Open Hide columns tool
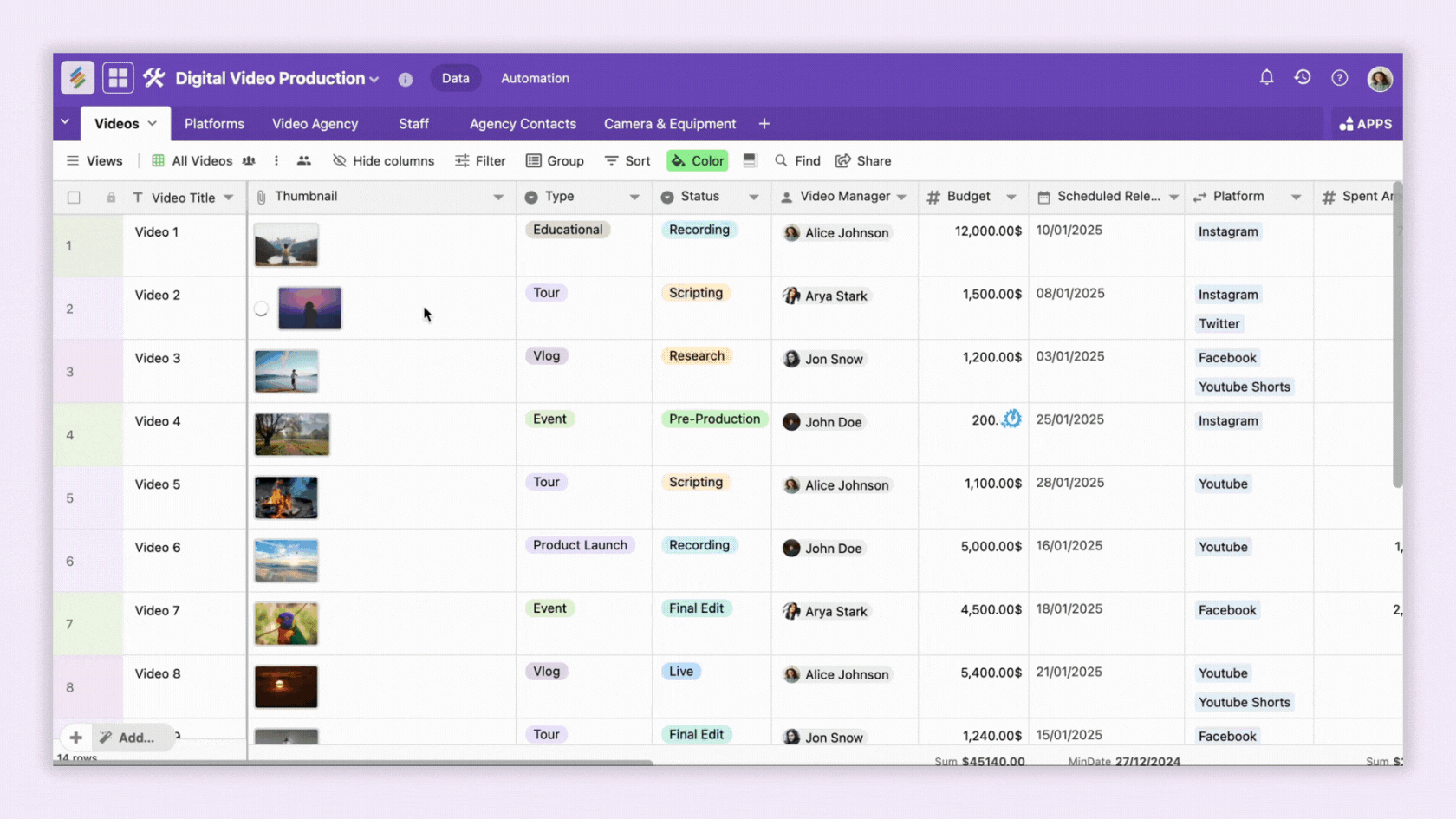 pyautogui.click(x=384, y=161)
